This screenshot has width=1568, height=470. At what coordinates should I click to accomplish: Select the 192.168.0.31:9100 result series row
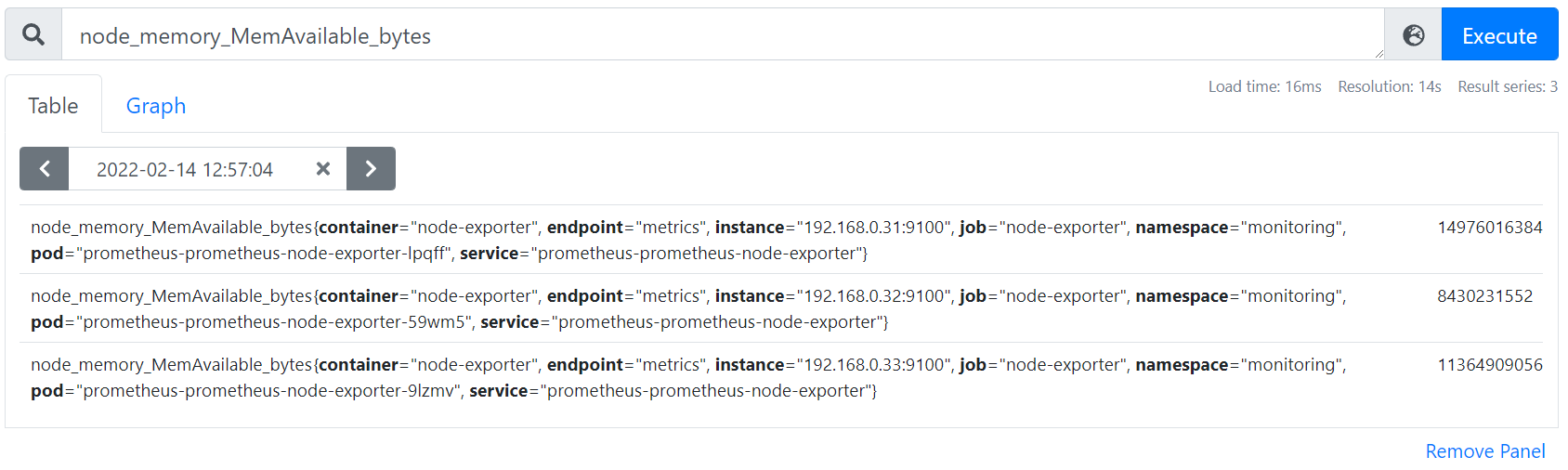pos(781,240)
